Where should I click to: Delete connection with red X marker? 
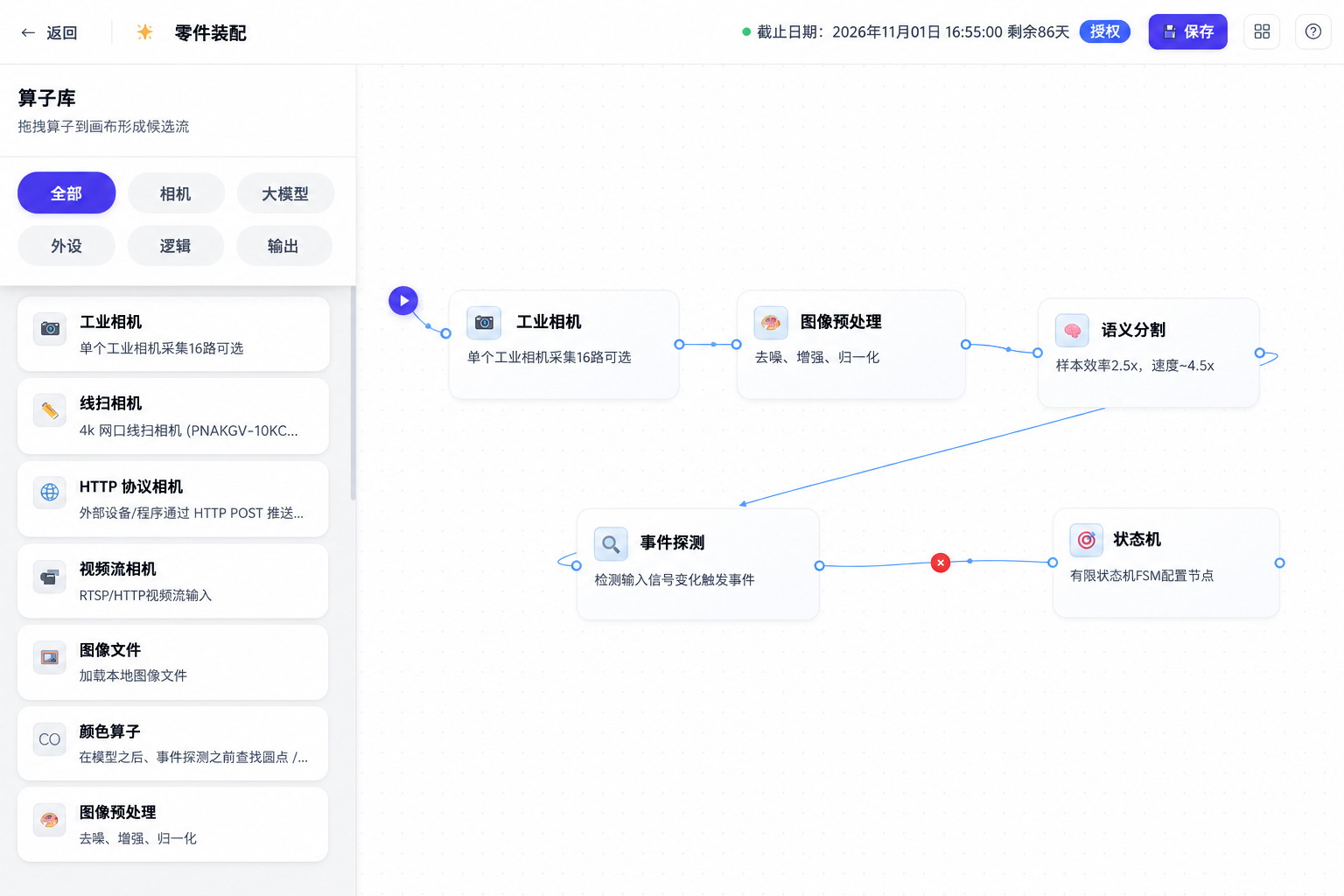[941, 563]
